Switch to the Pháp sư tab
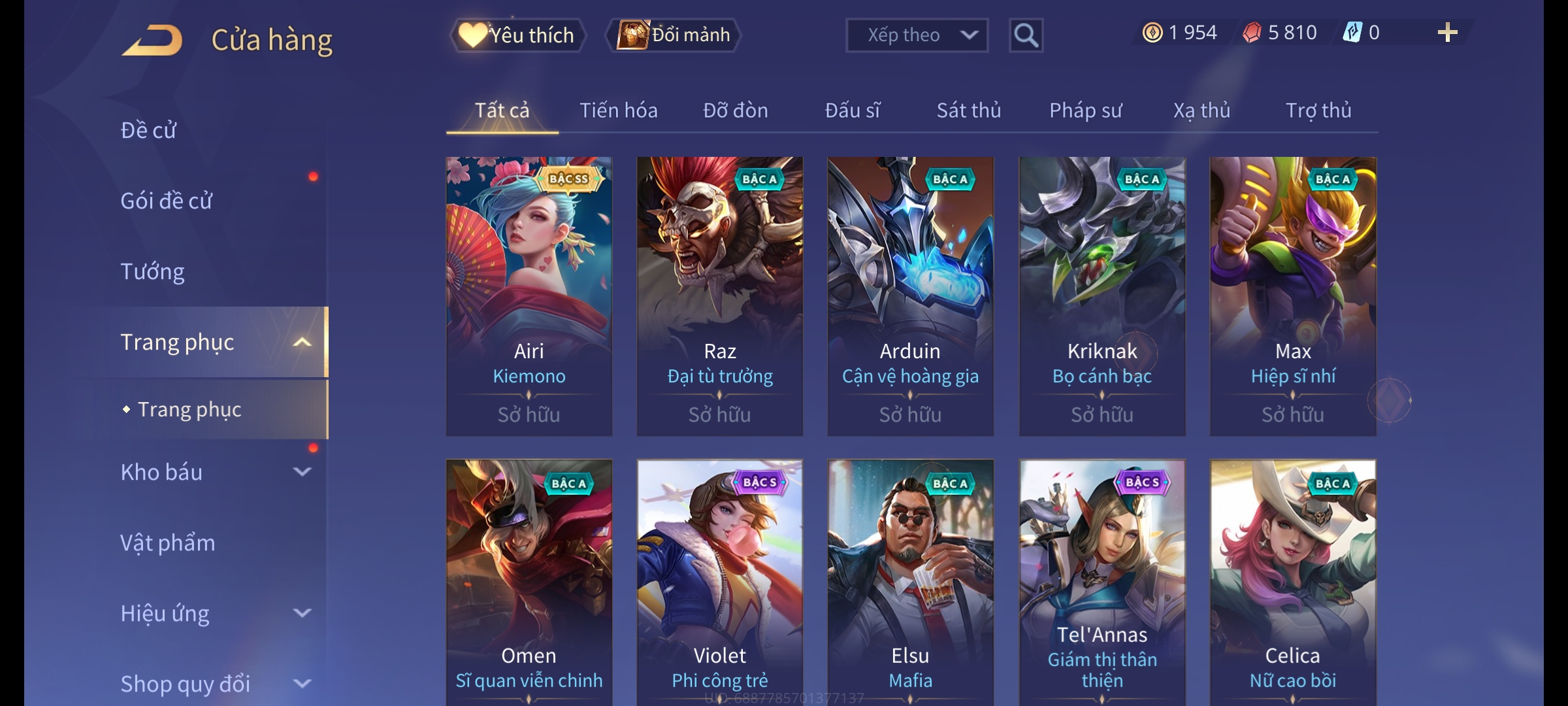Screen dimensions: 1568x706 tap(1085, 110)
